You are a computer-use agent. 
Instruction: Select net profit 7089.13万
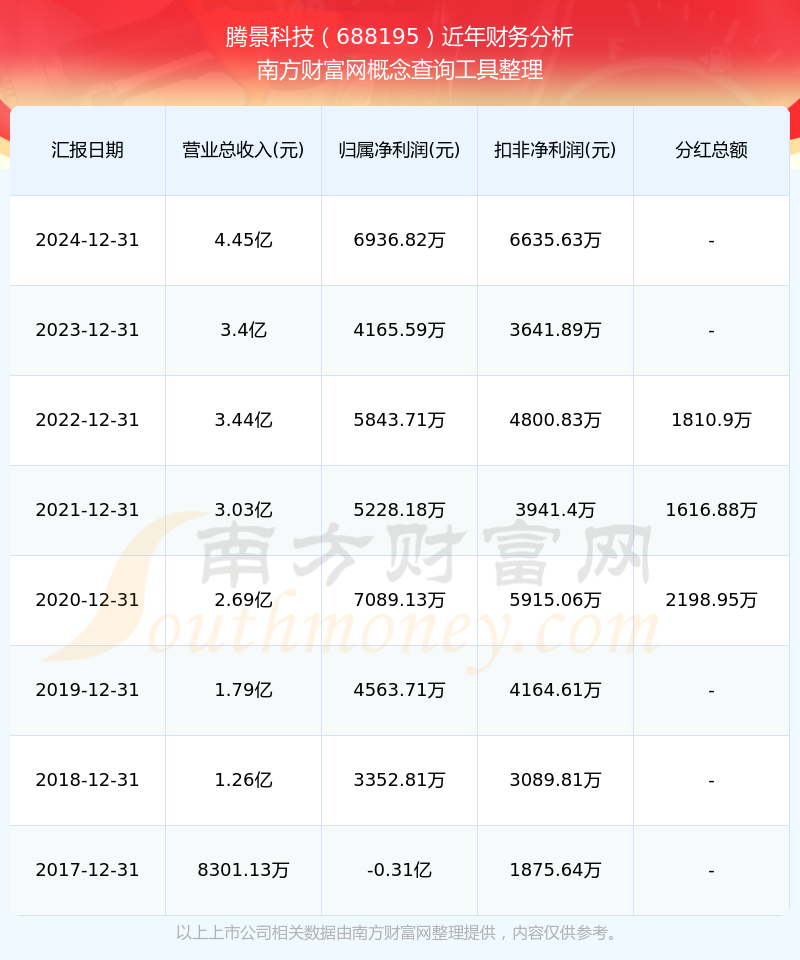coord(399,600)
